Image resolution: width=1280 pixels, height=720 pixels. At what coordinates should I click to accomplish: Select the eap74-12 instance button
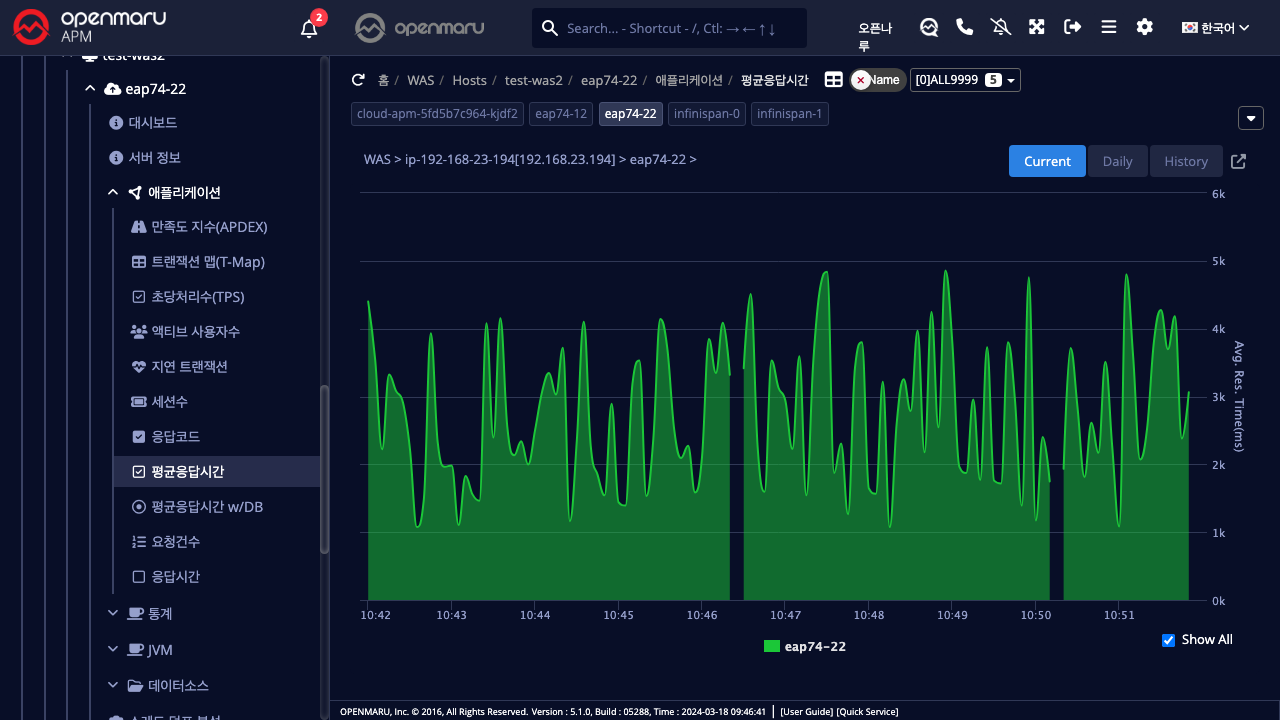click(560, 114)
